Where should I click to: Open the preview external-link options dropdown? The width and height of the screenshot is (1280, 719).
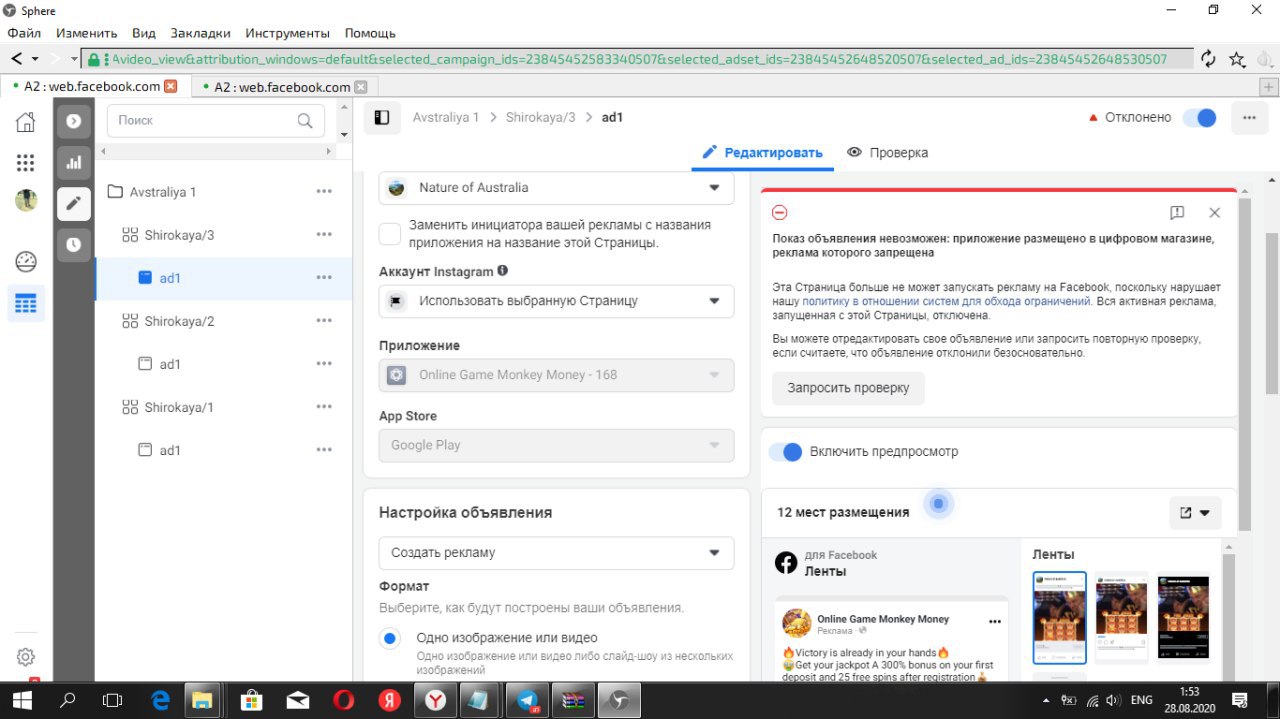pos(1195,513)
